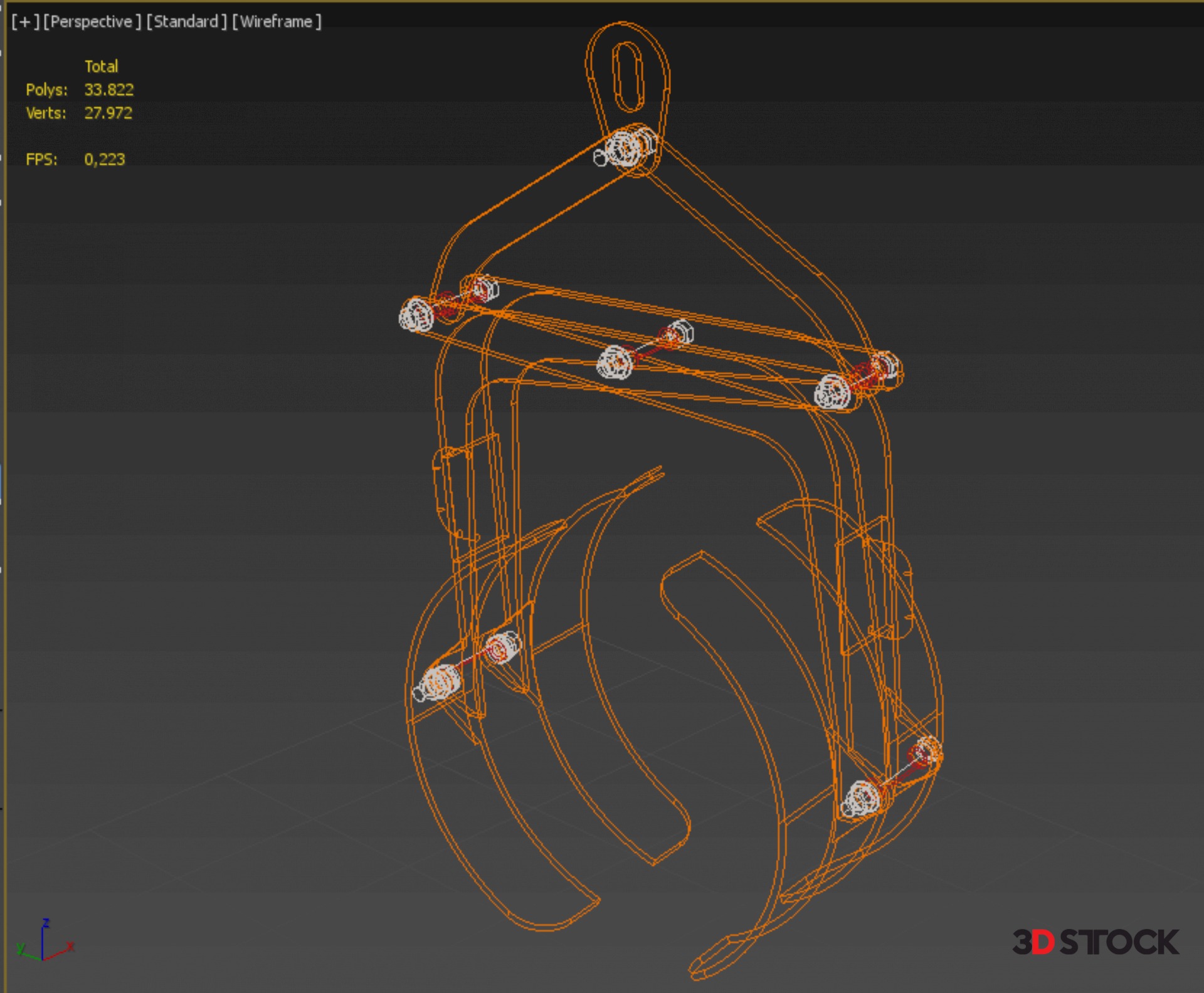The width and height of the screenshot is (1204, 993).
Task: Click the 3D STOCK watermark logo
Action: click(1096, 942)
